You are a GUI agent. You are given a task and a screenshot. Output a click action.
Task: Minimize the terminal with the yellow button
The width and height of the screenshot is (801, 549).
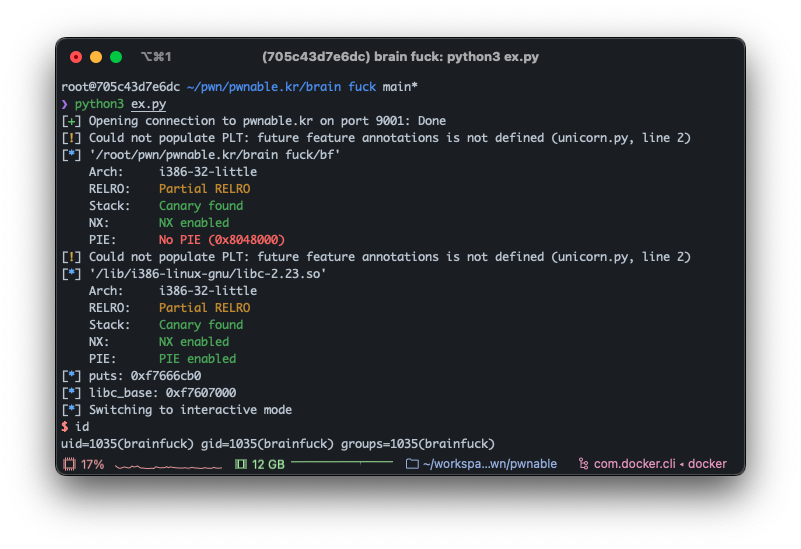96,57
